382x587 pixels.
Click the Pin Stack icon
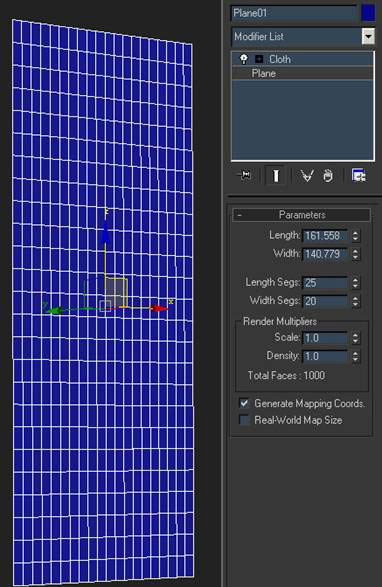pos(245,175)
